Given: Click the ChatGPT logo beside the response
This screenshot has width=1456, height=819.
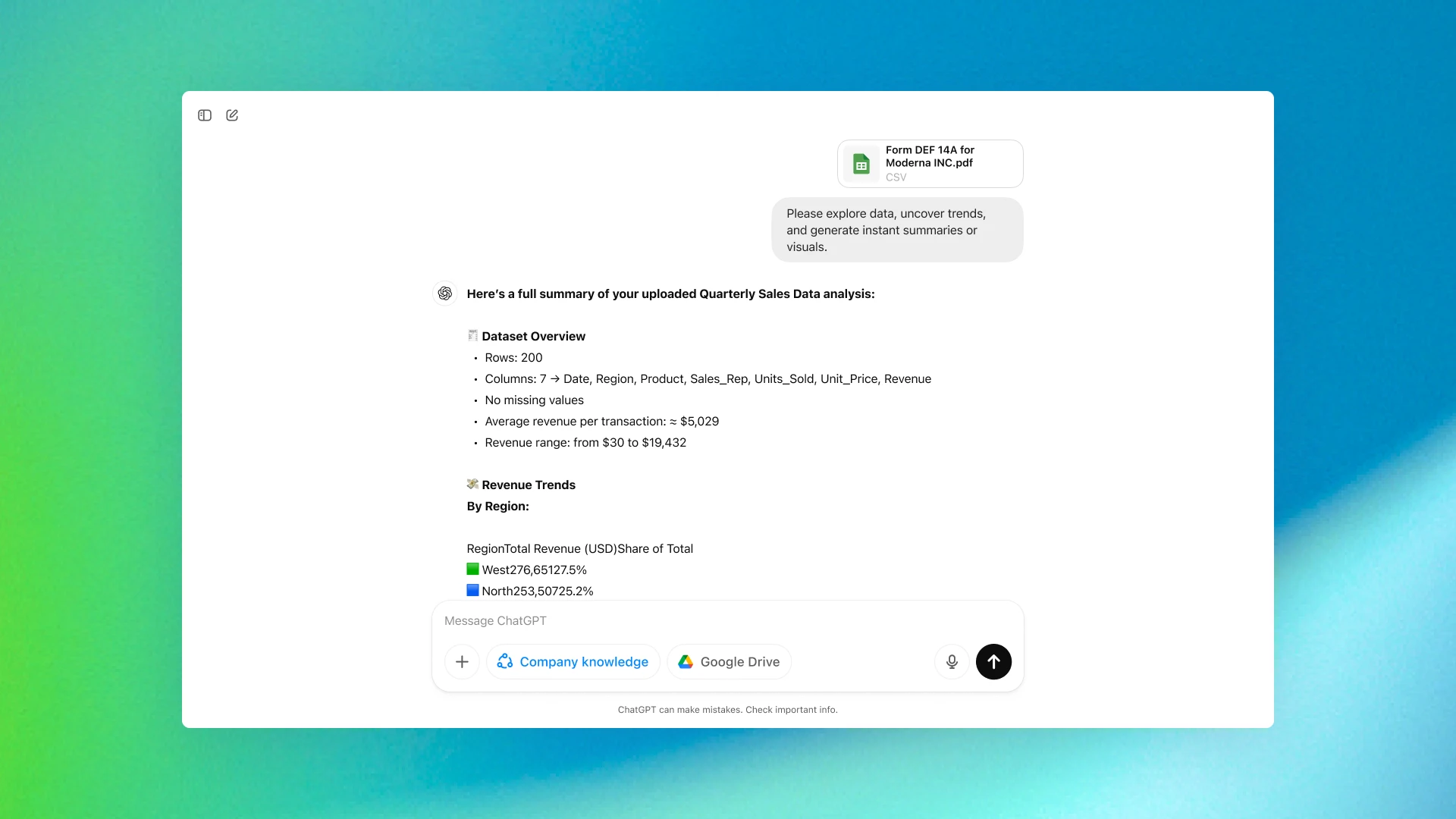Looking at the screenshot, I should (x=444, y=293).
